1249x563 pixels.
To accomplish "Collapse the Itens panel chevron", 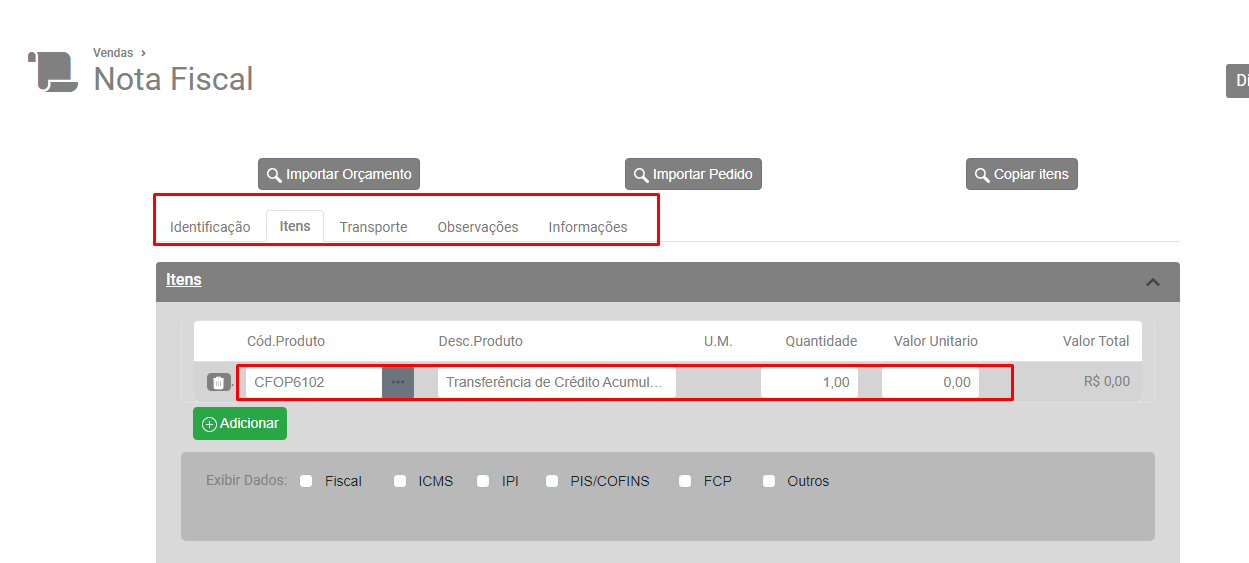I will (1153, 282).
